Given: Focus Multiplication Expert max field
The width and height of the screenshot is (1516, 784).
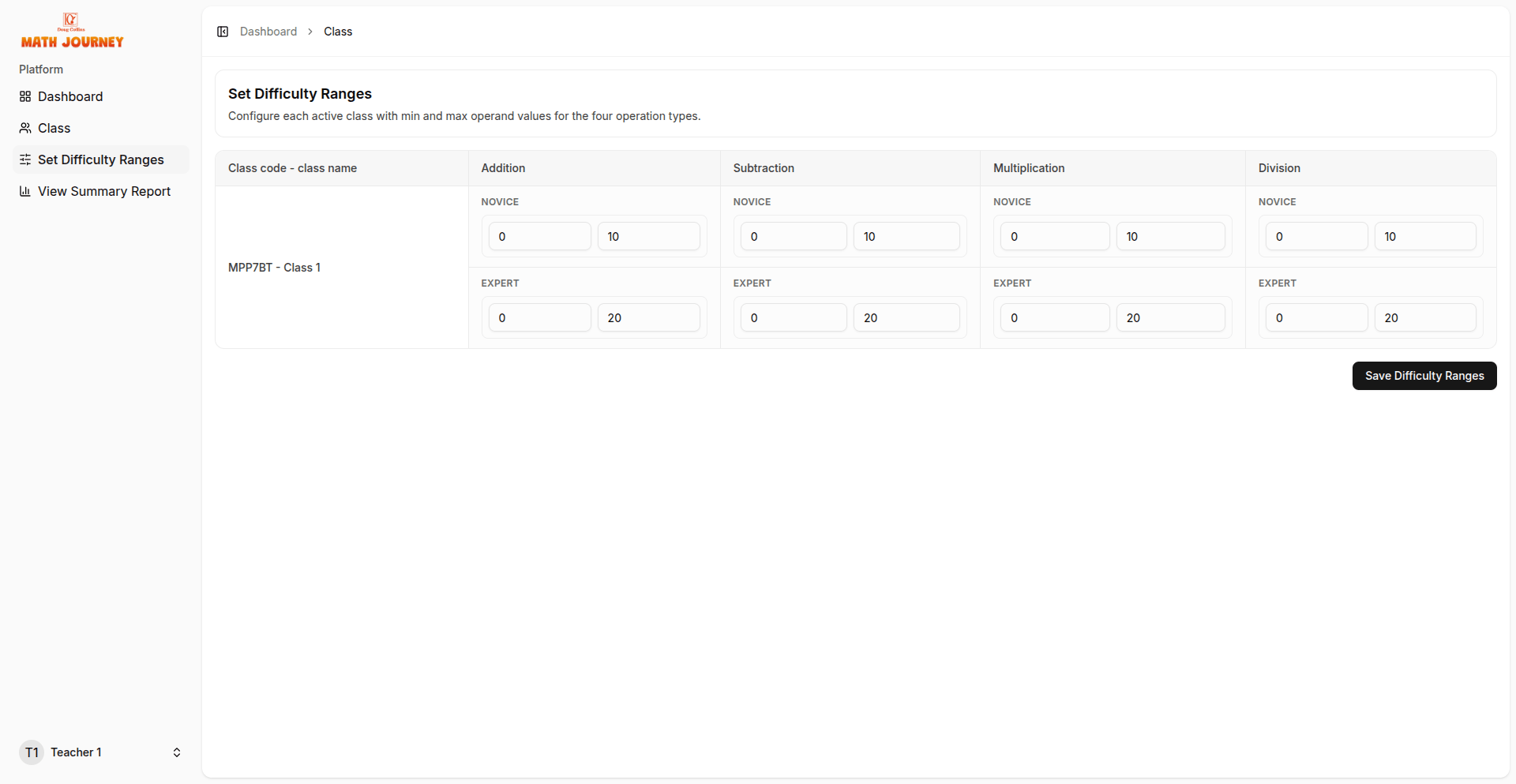Looking at the screenshot, I should click(1171, 317).
